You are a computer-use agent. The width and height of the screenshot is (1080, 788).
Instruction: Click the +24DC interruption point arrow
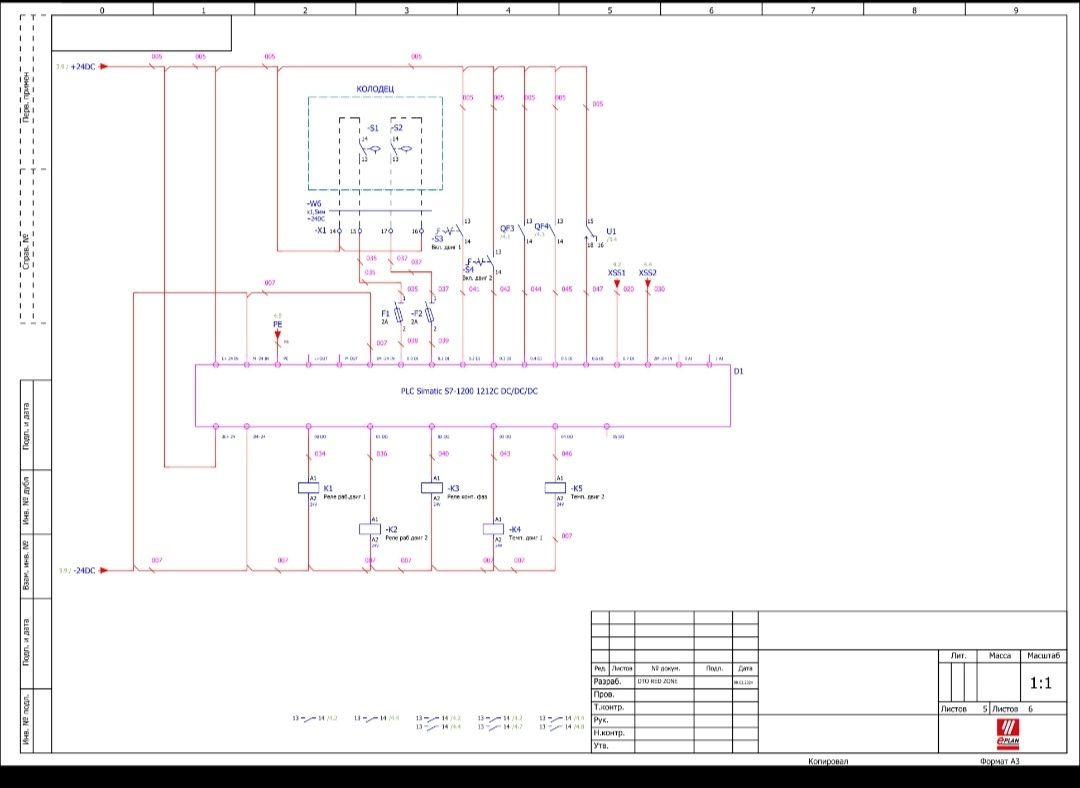[x=104, y=66]
